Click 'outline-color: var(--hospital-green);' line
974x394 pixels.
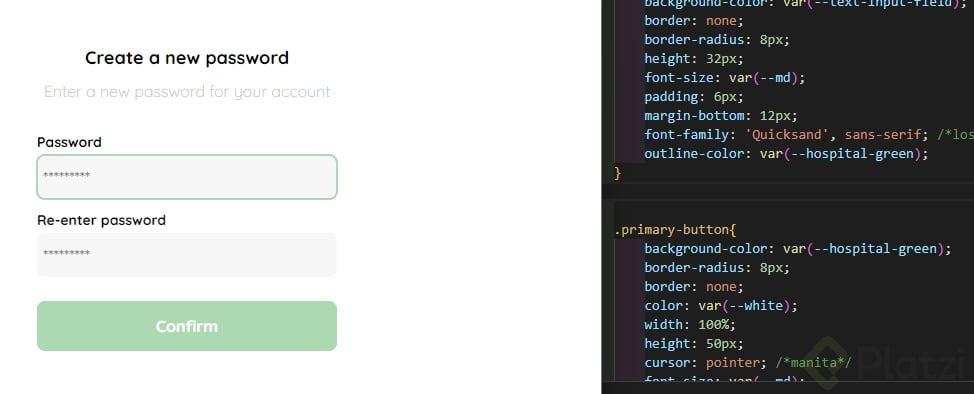point(786,153)
